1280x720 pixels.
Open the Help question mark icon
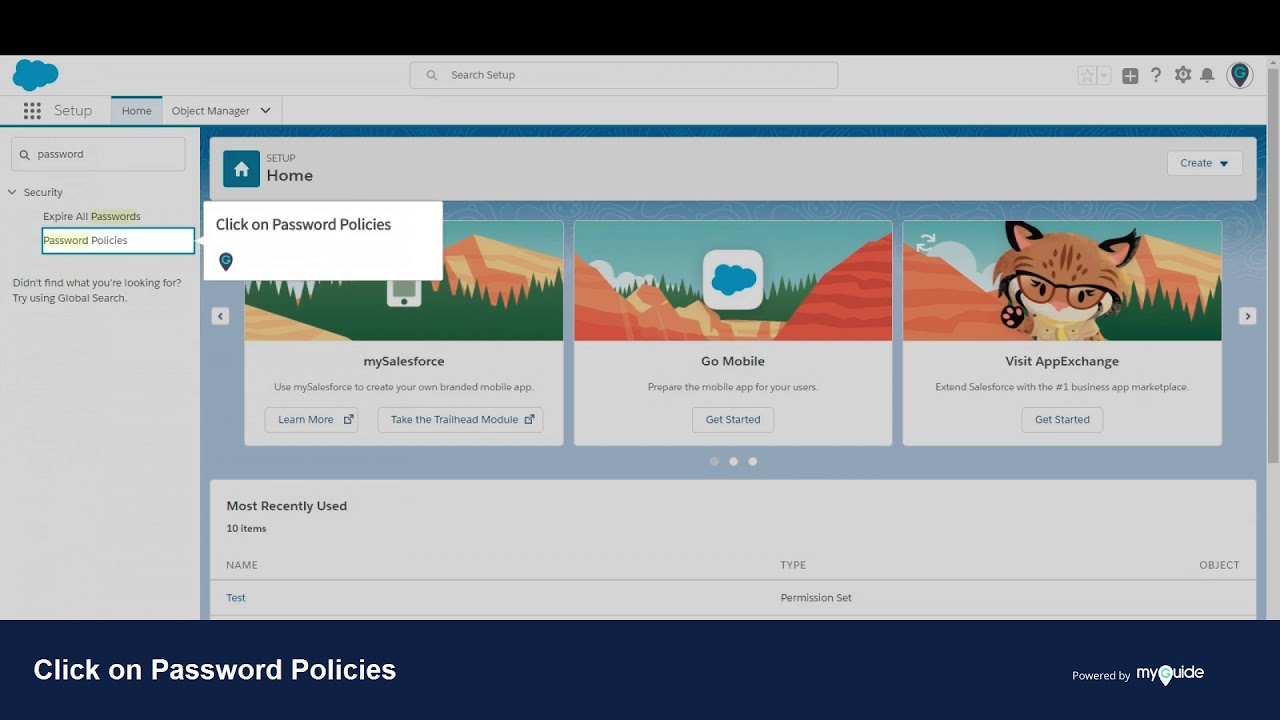pyautogui.click(x=1156, y=75)
